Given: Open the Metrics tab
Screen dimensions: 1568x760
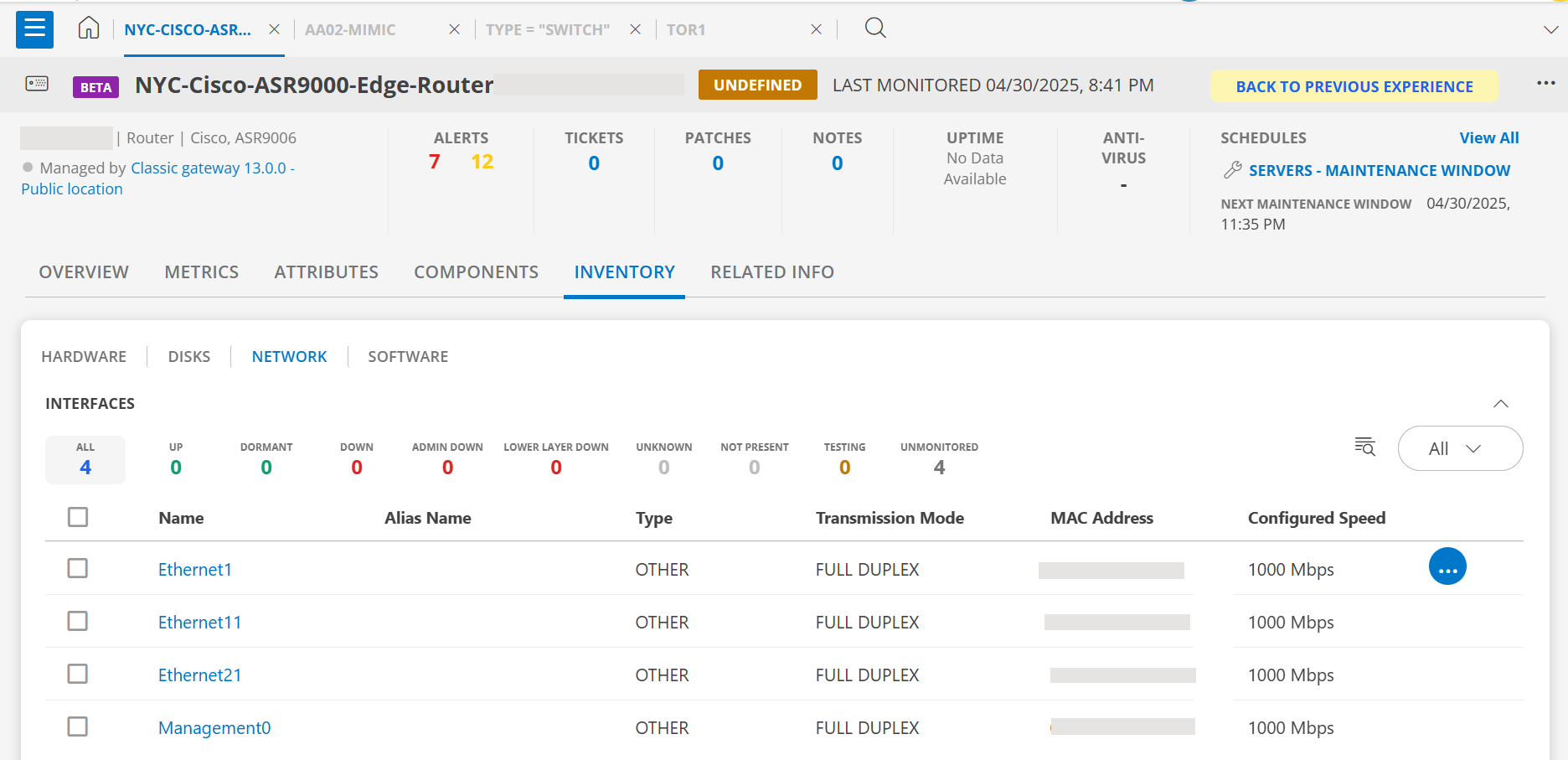Looking at the screenshot, I should (x=202, y=272).
